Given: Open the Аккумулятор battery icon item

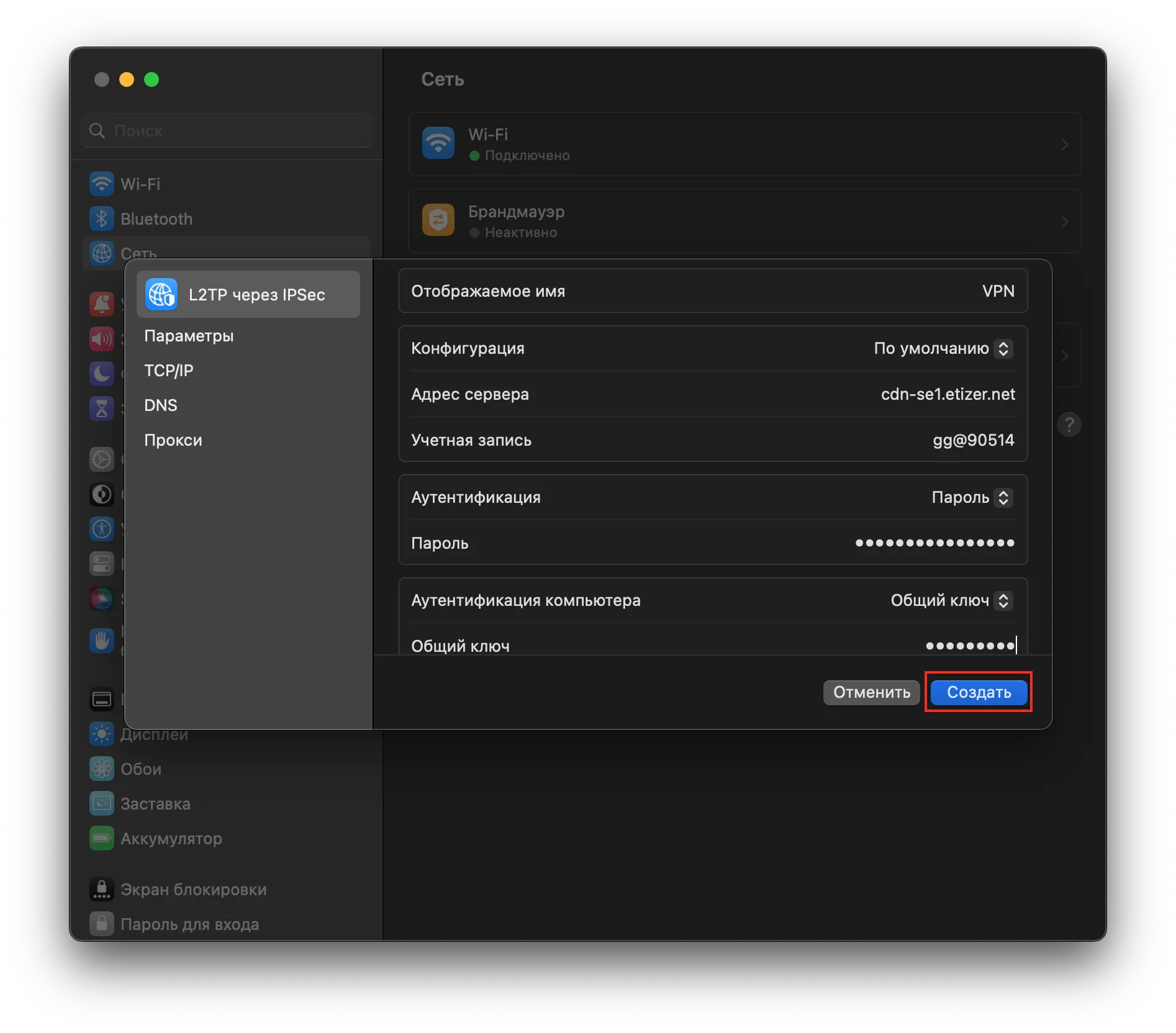Looking at the screenshot, I should click(x=102, y=839).
